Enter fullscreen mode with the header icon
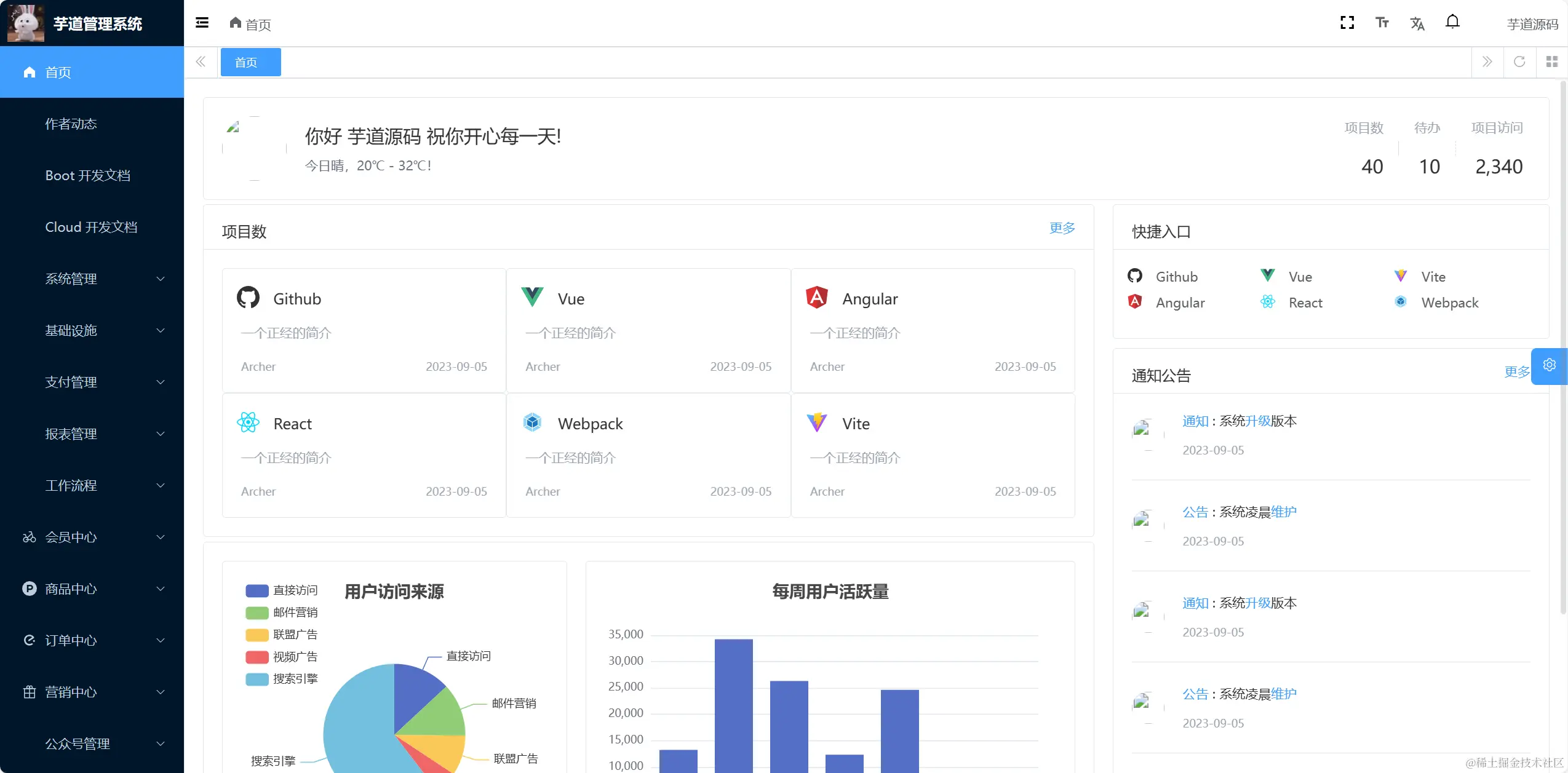1568x773 pixels. pos(1347,23)
